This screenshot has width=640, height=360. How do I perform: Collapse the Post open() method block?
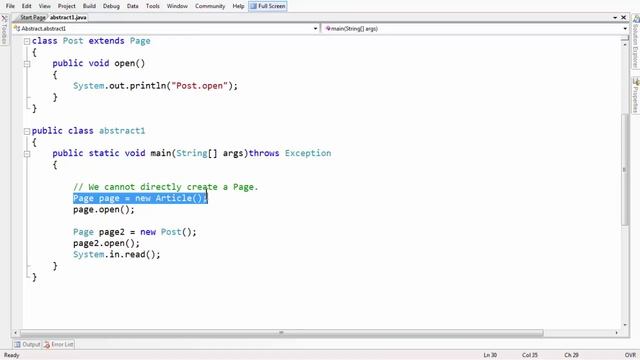coord(27,64)
